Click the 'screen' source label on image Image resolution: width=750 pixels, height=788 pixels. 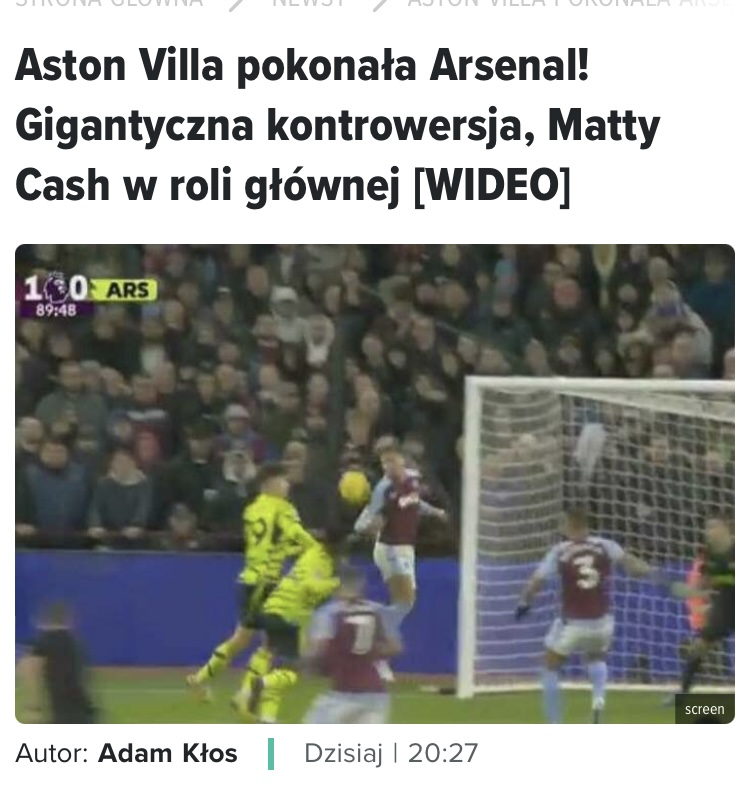704,709
